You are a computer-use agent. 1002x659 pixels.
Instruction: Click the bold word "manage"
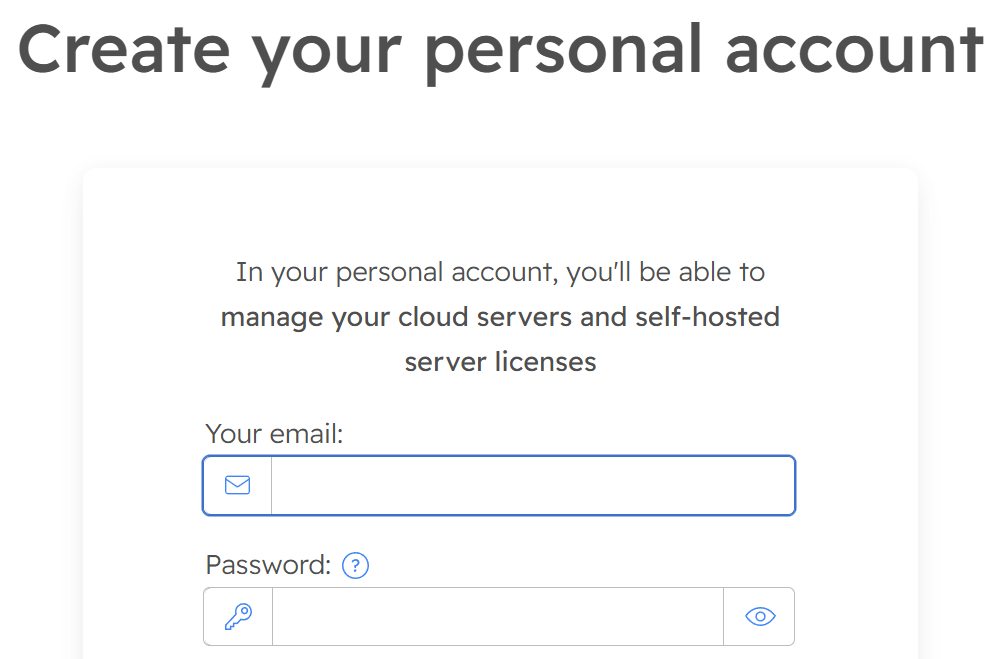[272, 317]
